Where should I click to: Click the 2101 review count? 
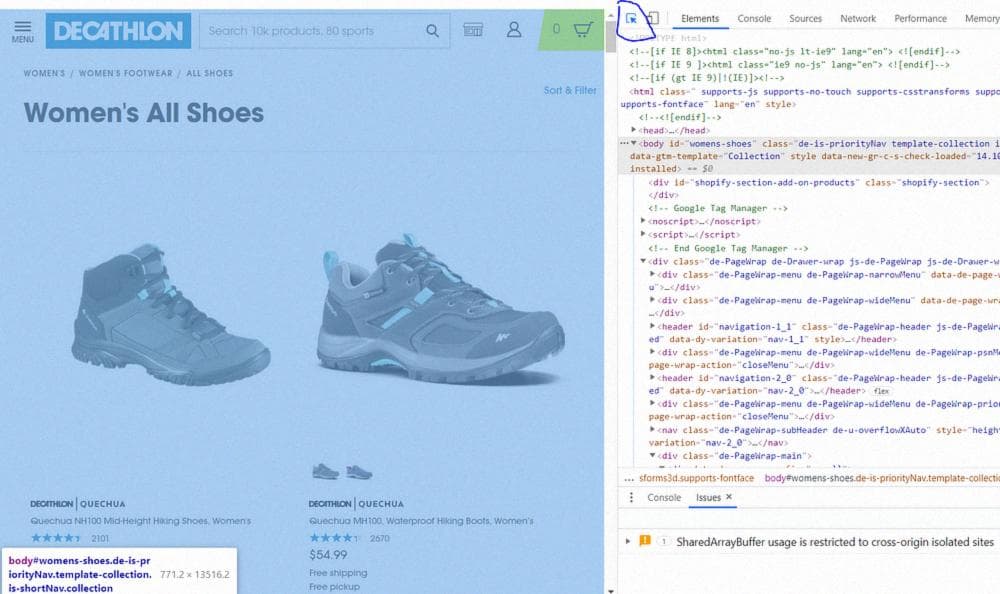pyautogui.click(x=100, y=538)
